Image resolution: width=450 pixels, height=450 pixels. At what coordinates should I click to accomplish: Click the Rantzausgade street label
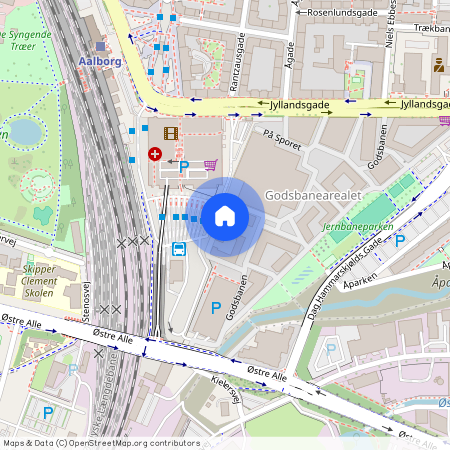(237, 62)
